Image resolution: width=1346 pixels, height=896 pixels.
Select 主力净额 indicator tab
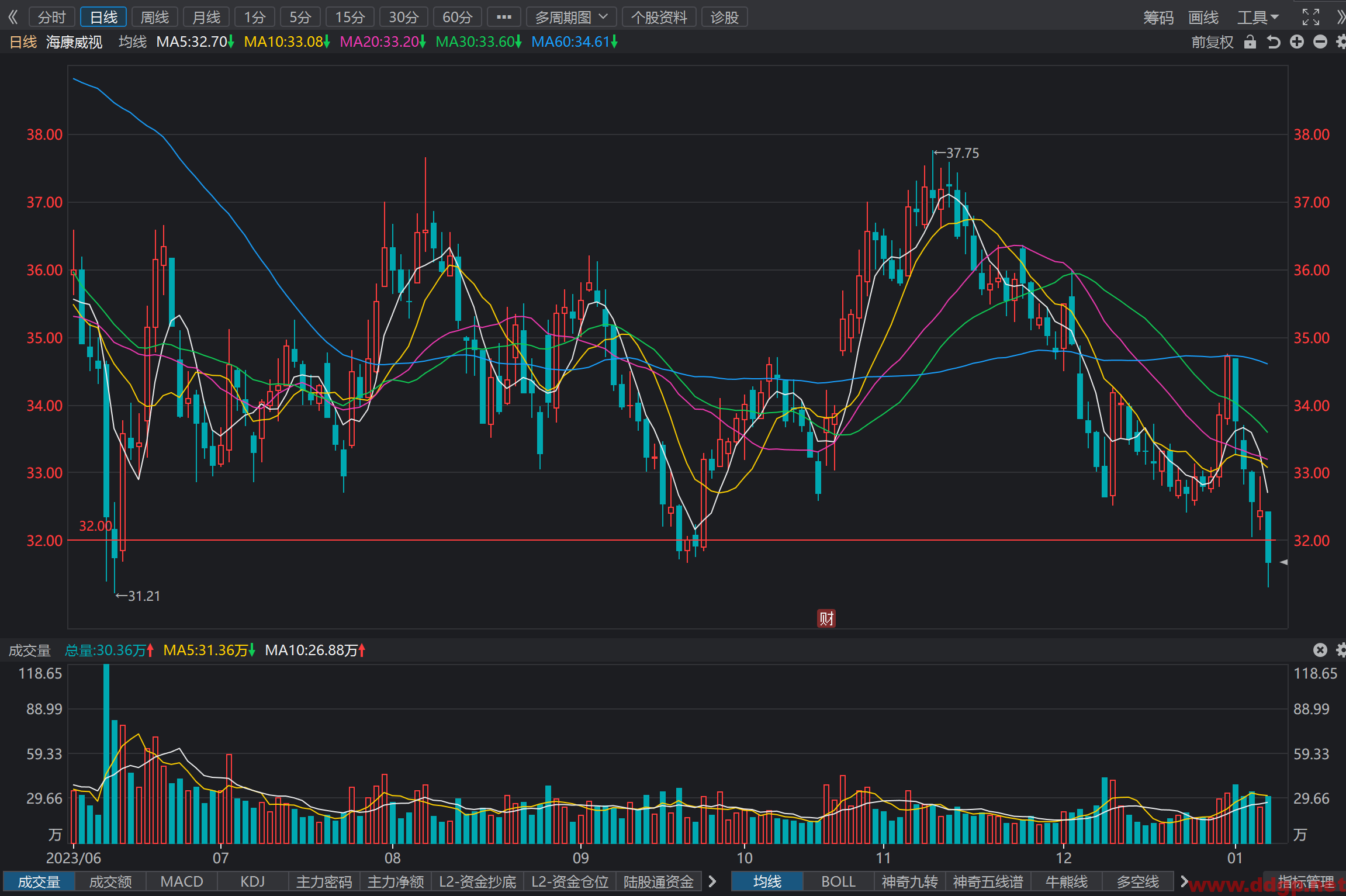pyautogui.click(x=396, y=881)
